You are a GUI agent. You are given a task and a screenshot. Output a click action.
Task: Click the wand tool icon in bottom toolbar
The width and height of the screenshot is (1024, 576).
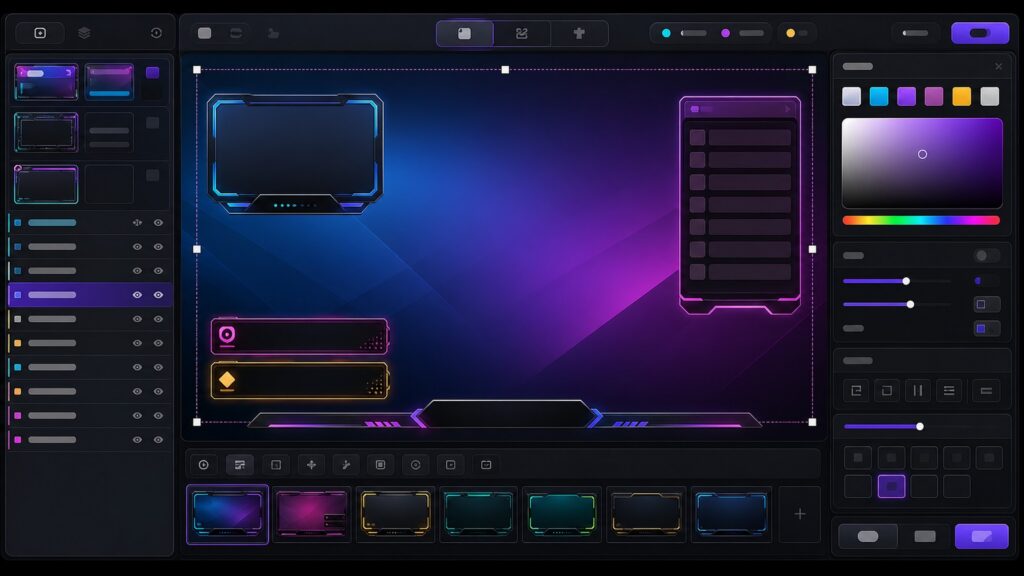(346, 464)
